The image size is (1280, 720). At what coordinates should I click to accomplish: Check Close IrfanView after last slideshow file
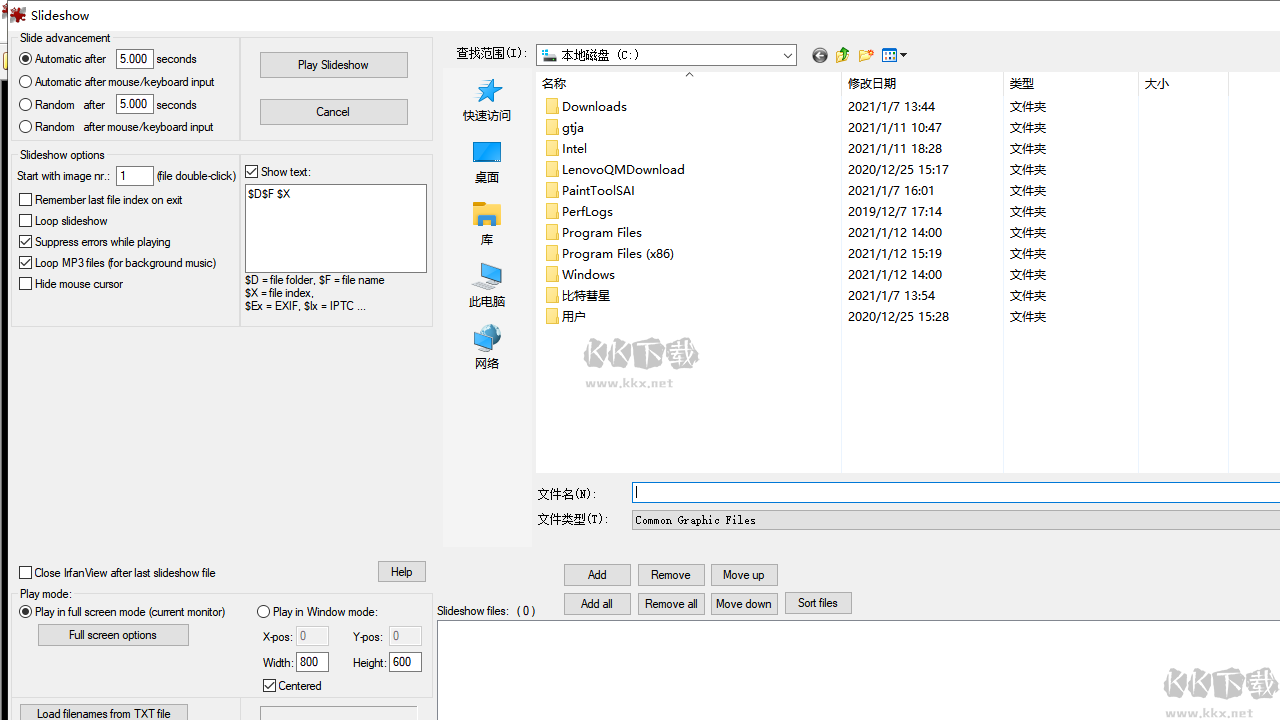[x=26, y=573]
